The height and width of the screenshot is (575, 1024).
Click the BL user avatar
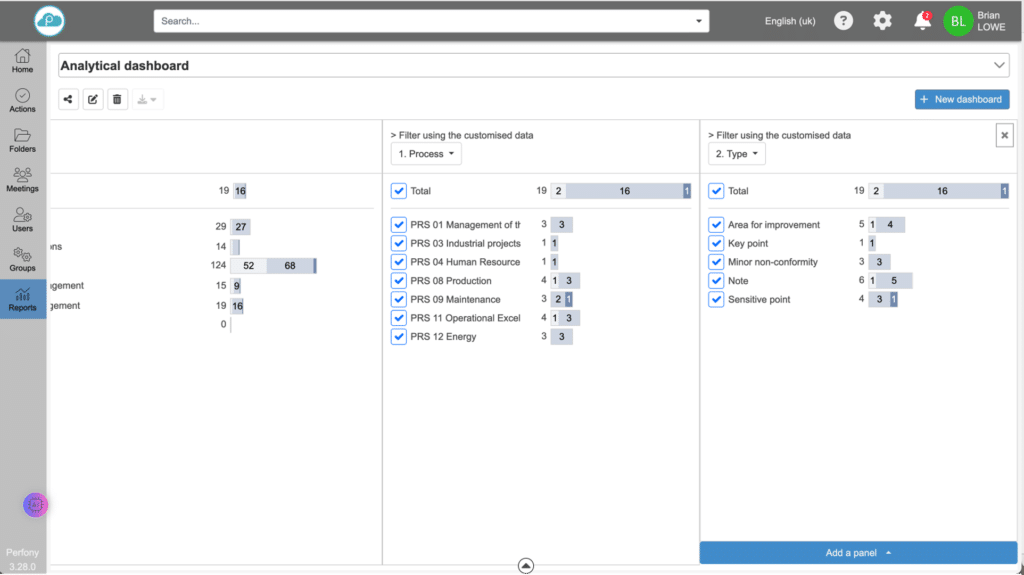click(x=958, y=21)
